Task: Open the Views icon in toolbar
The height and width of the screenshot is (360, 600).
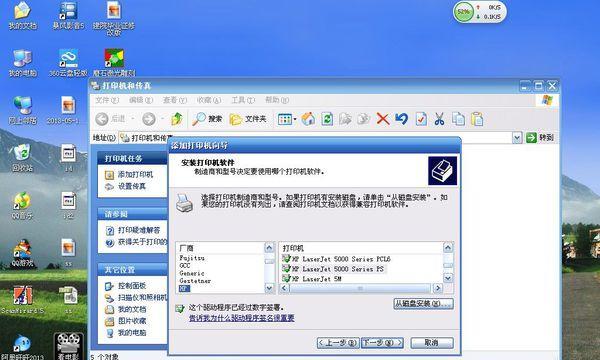Action: [285, 119]
